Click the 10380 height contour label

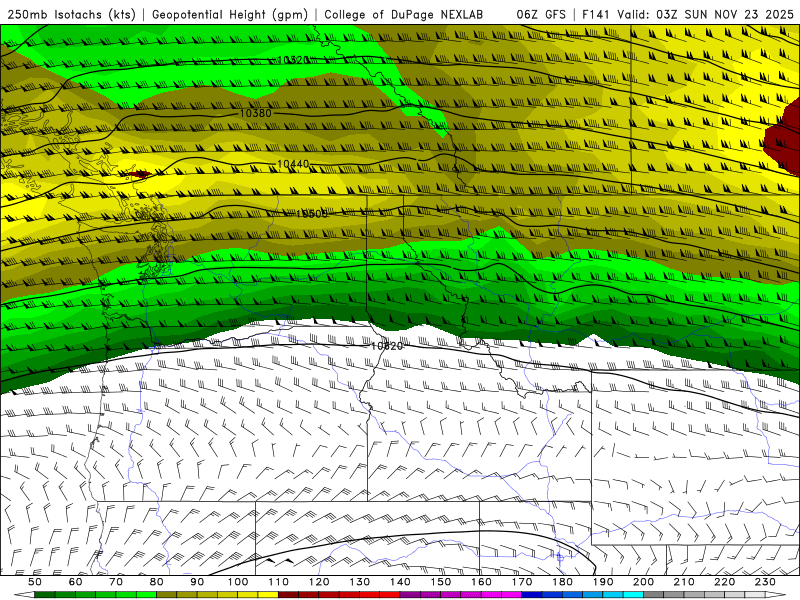[256, 113]
